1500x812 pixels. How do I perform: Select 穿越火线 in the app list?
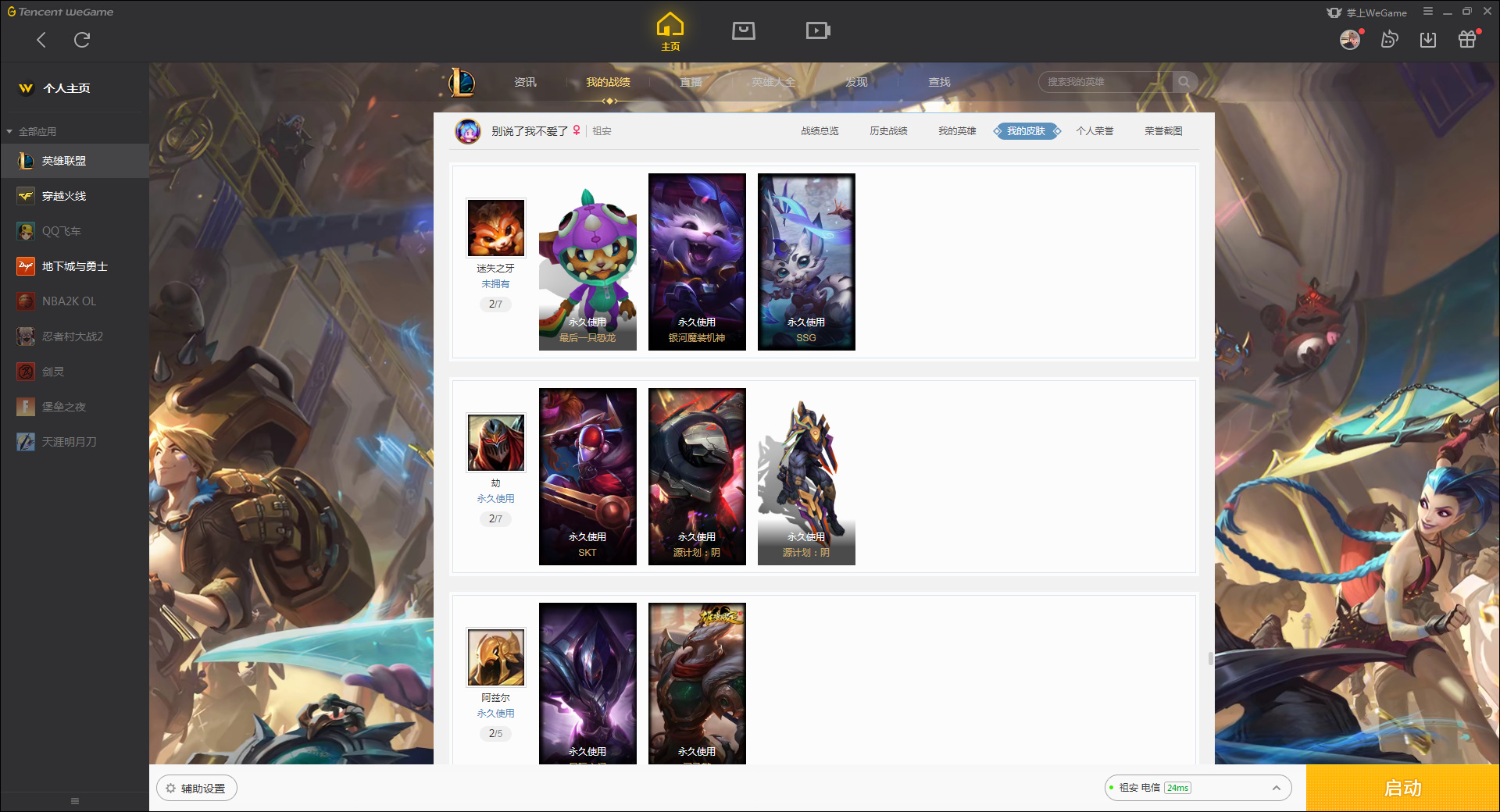[74, 196]
